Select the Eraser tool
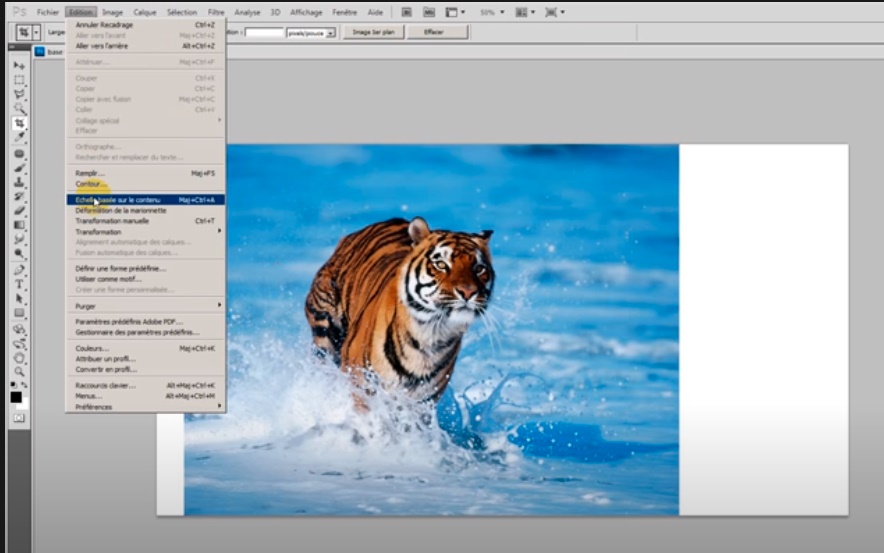884x553 pixels. click(x=19, y=211)
